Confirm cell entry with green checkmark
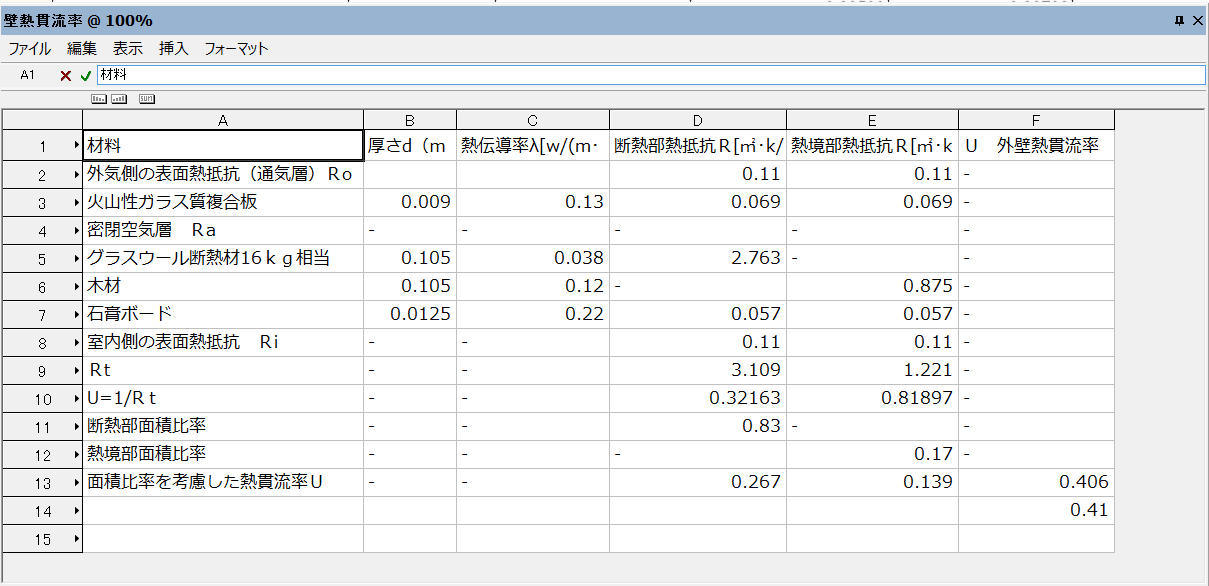Screen dimensions: 1209x586 (x=86, y=75)
